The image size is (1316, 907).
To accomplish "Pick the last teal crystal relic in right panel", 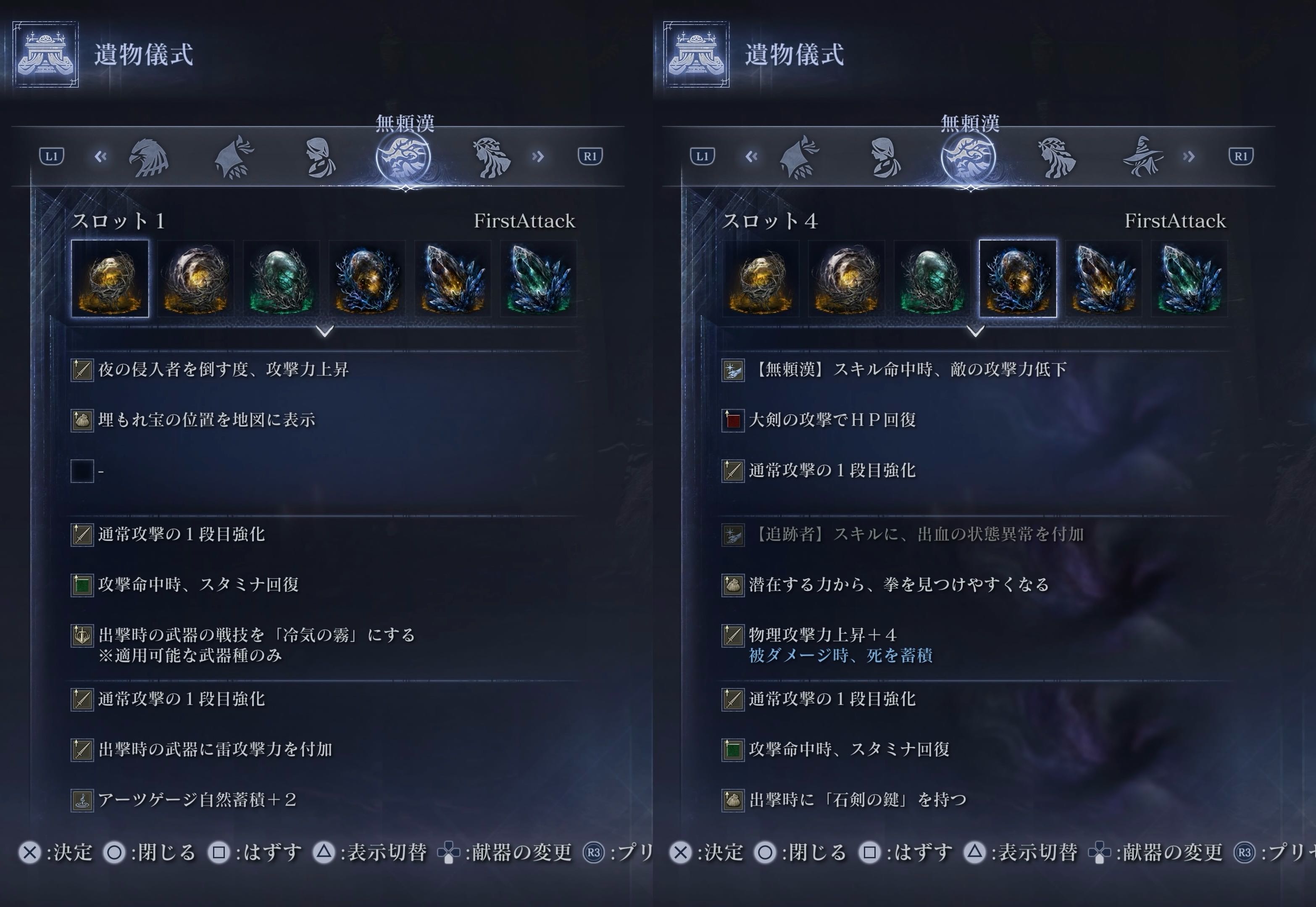I will (x=1190, y=279).
